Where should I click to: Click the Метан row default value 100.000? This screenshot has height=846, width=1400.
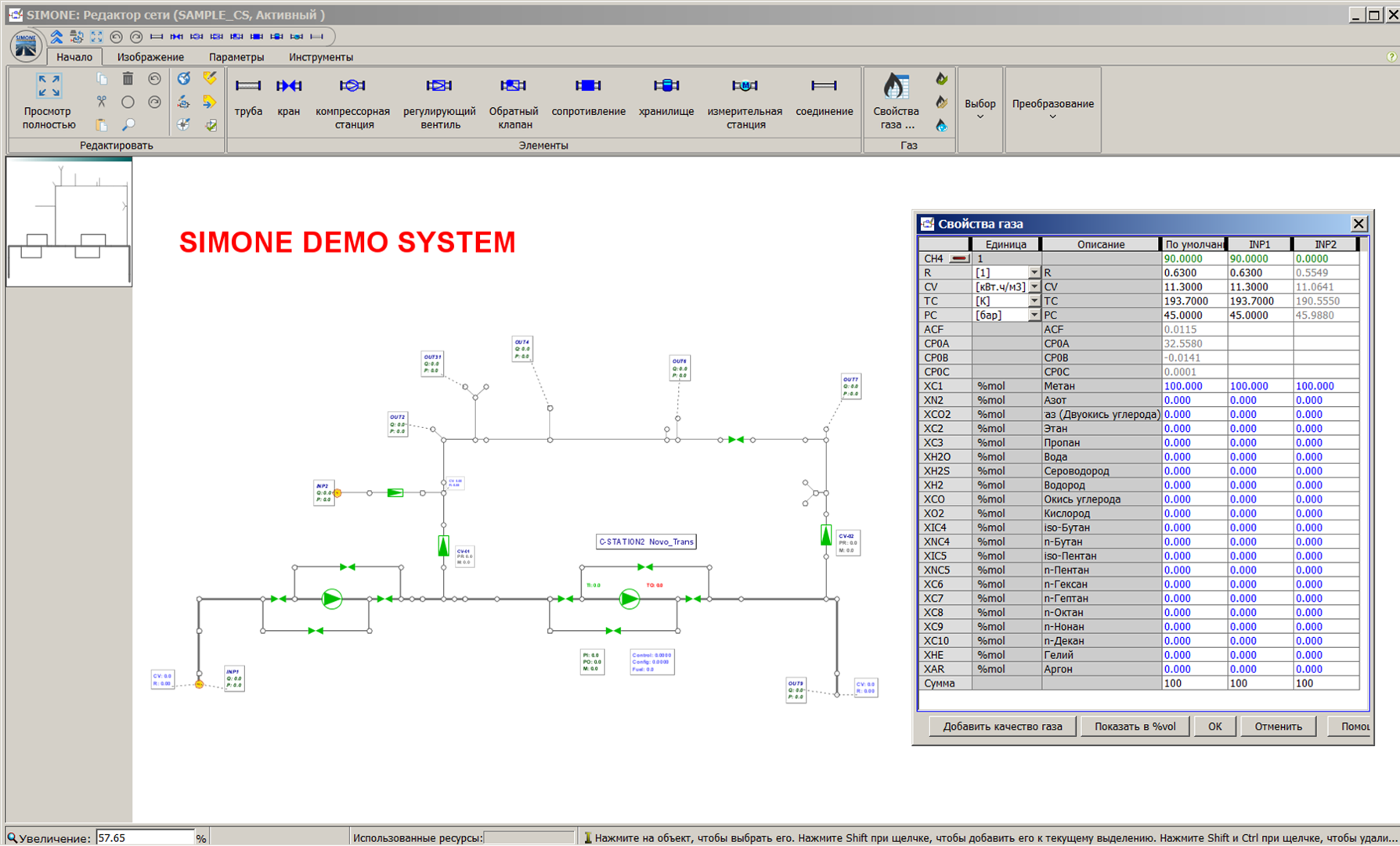coord(1193,386)
